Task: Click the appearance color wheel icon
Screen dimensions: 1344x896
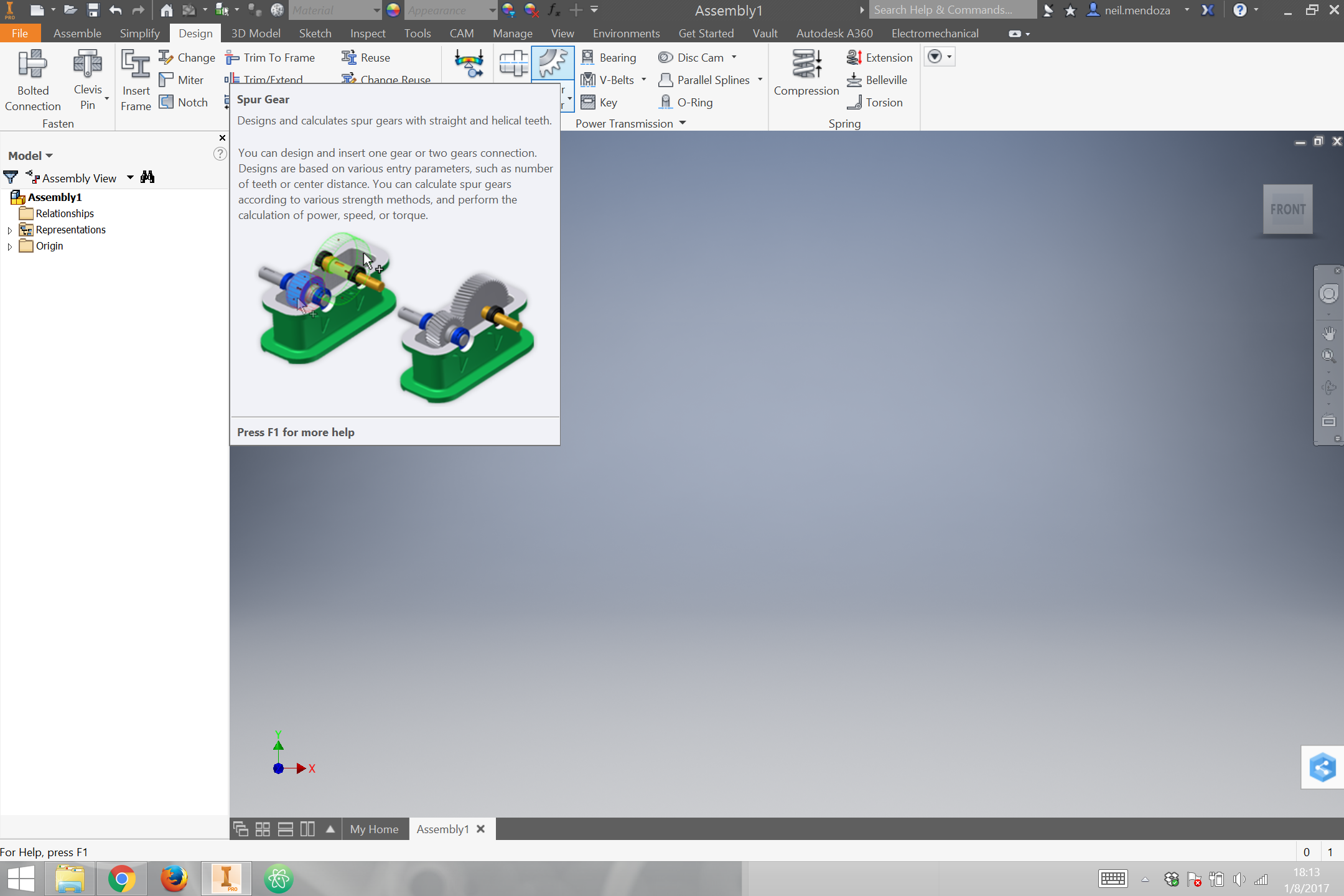Action: [x=393, y=10]
